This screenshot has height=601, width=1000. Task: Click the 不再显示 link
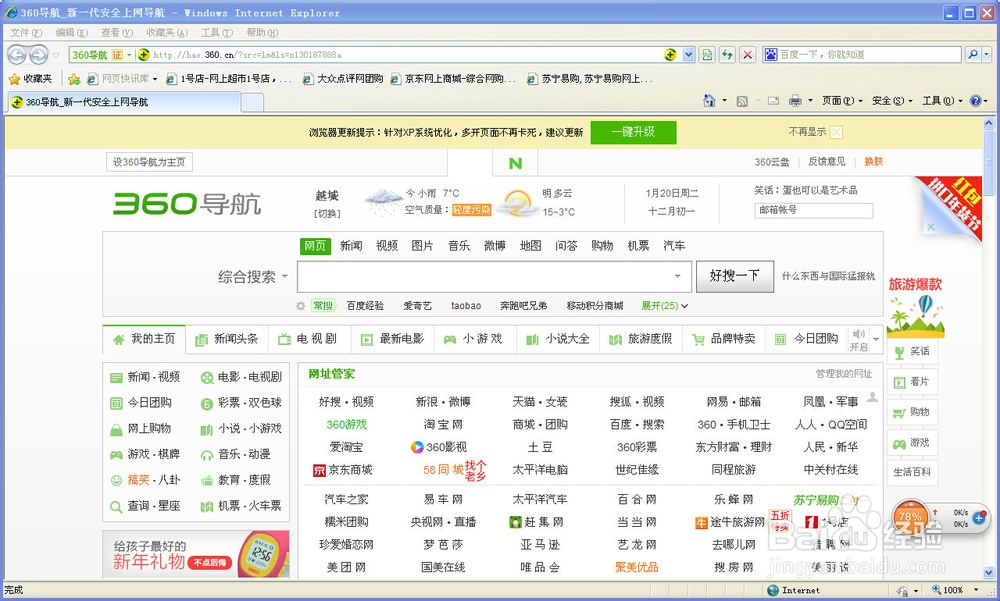[x=807, y=132]
